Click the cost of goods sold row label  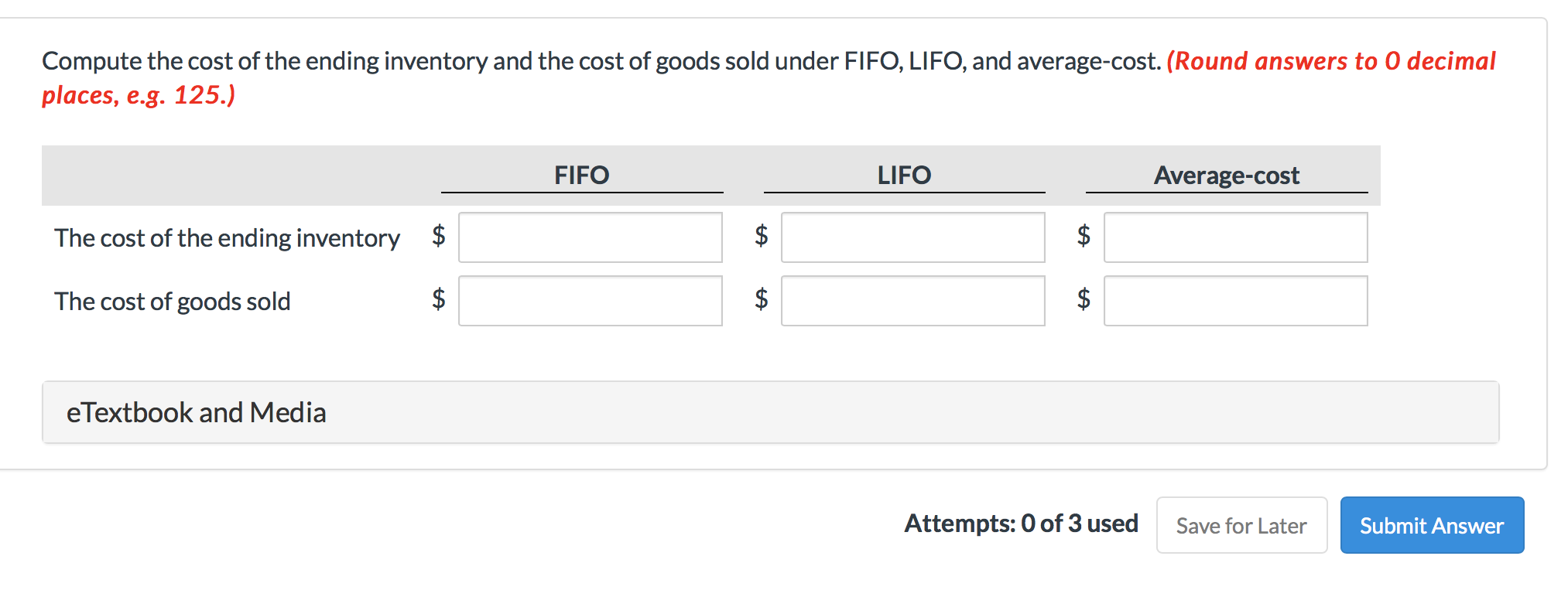172,301
